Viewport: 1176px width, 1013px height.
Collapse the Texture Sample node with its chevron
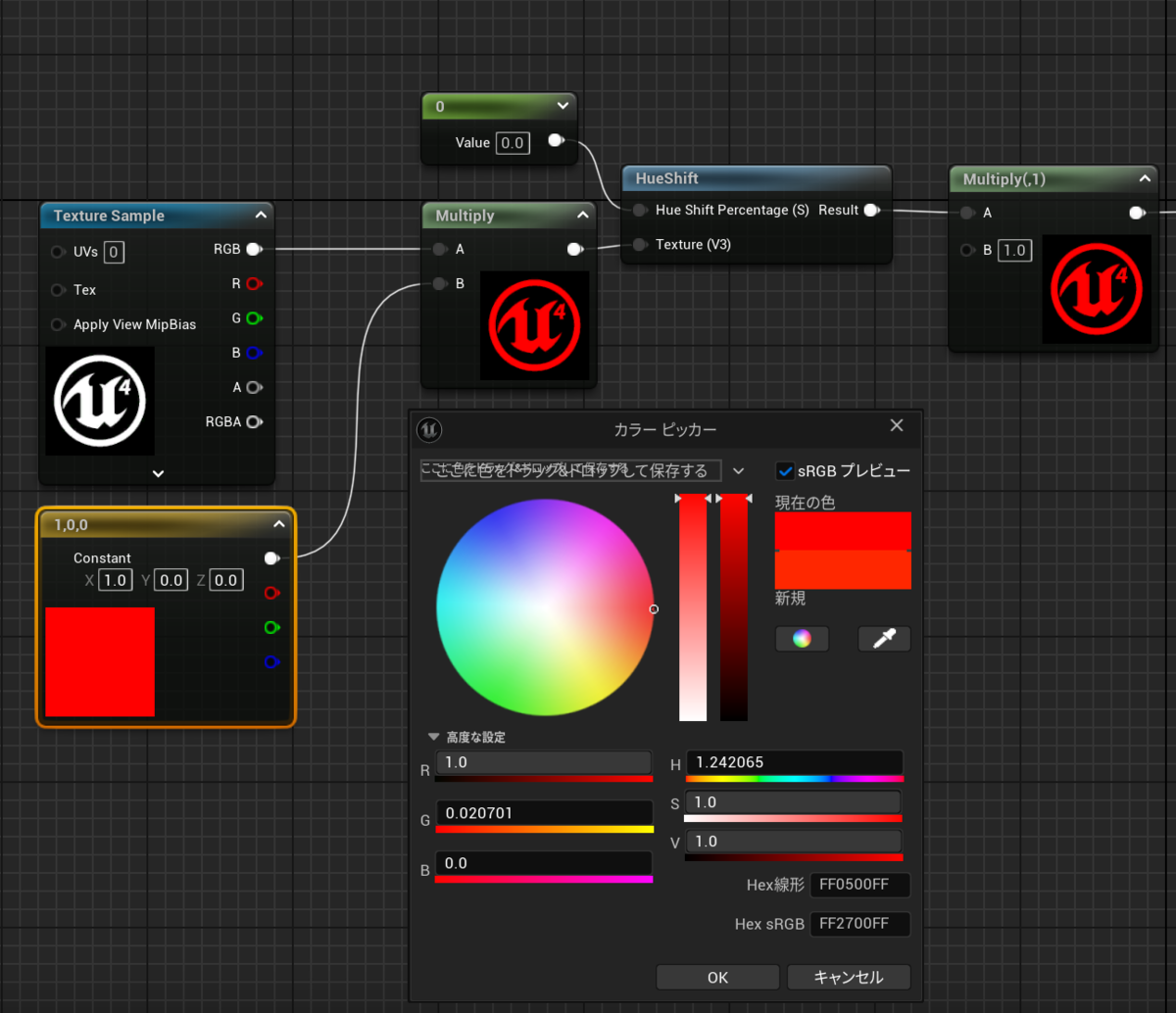click(261, 215)
